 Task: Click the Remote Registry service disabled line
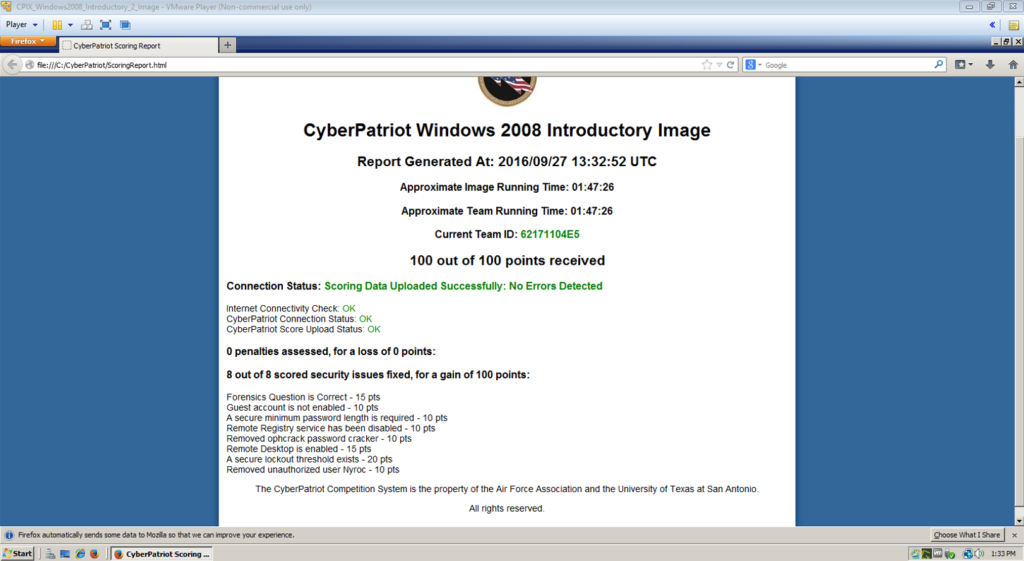click(x=330, y=428)
